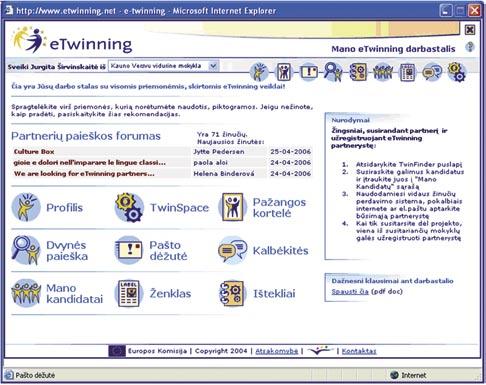Click top toolbar mailbox envelope icon

tap(309, 72)
